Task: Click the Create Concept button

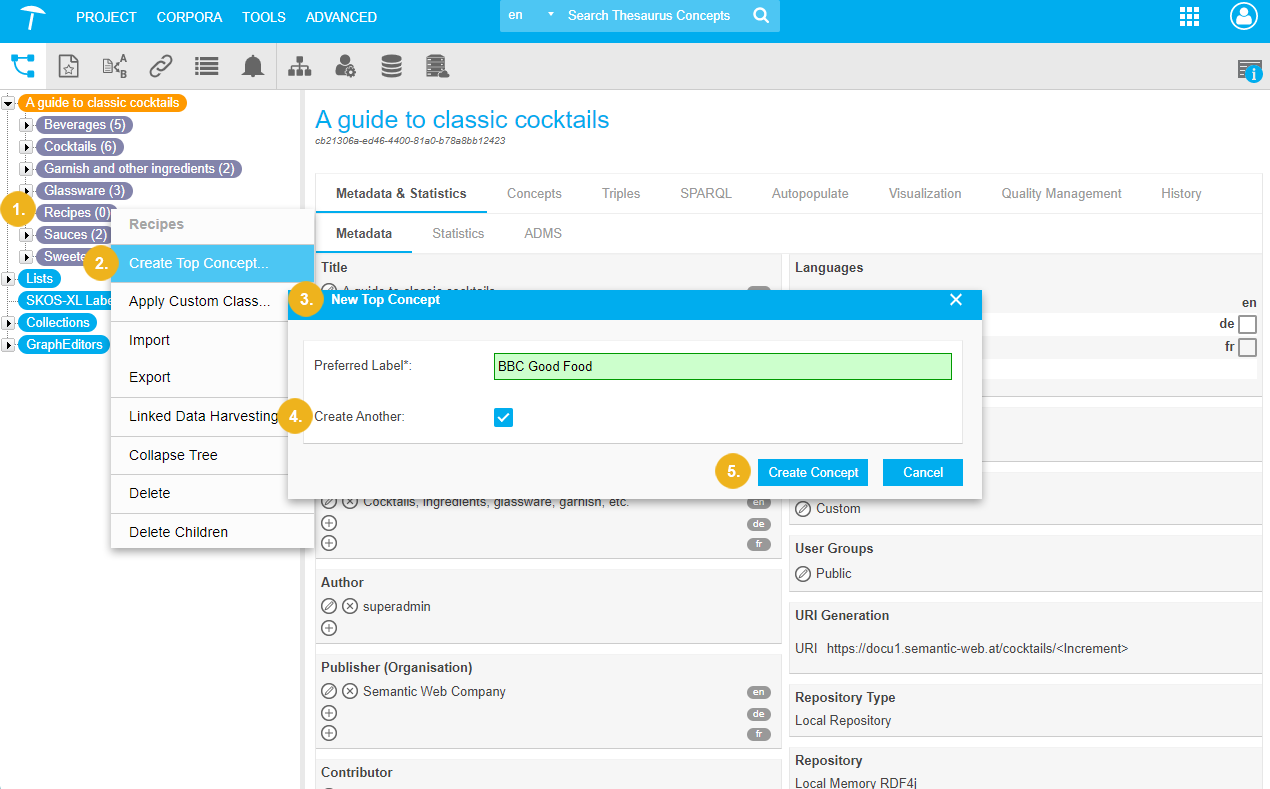Action: (x=812, y=472)
